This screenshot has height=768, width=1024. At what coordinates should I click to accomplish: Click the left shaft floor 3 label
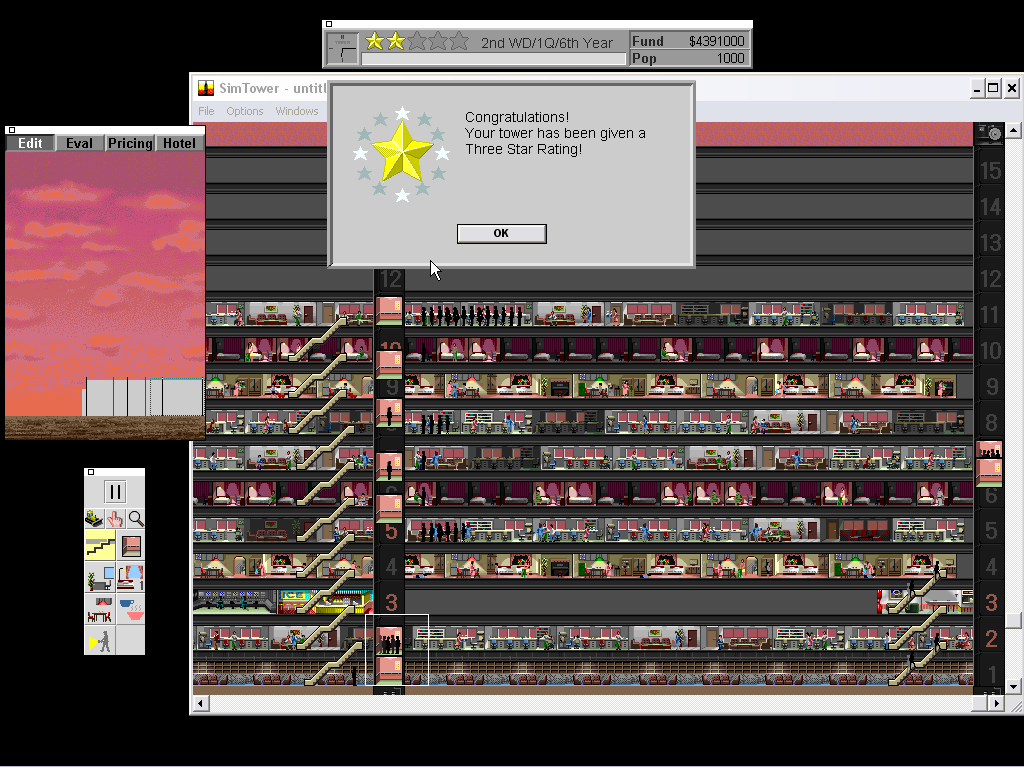click(391, 602)
